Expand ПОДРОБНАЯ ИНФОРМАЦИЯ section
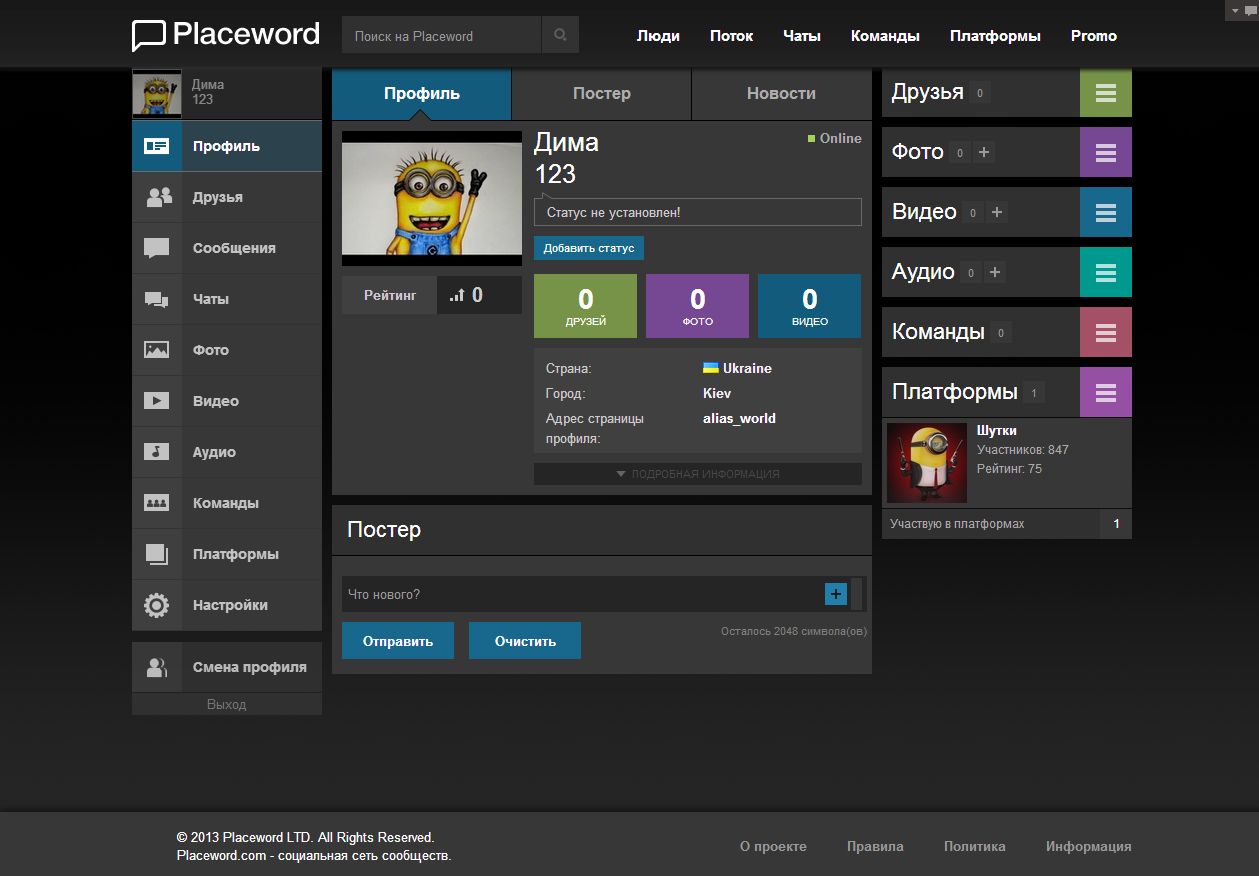Image resolution: width=1259 pixels, height=876 pixels. (x=698, y=474)
